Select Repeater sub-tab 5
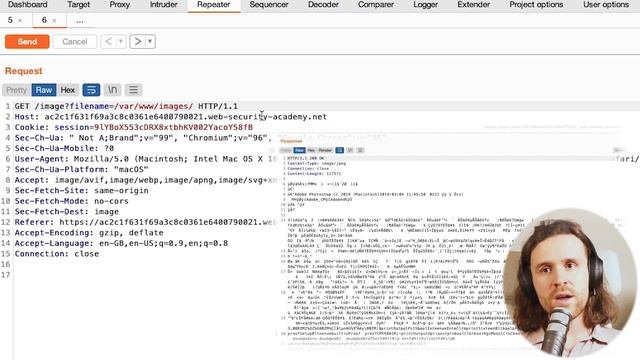The width and height of the screenshot is (640, 360). click(x=10, y=20)
